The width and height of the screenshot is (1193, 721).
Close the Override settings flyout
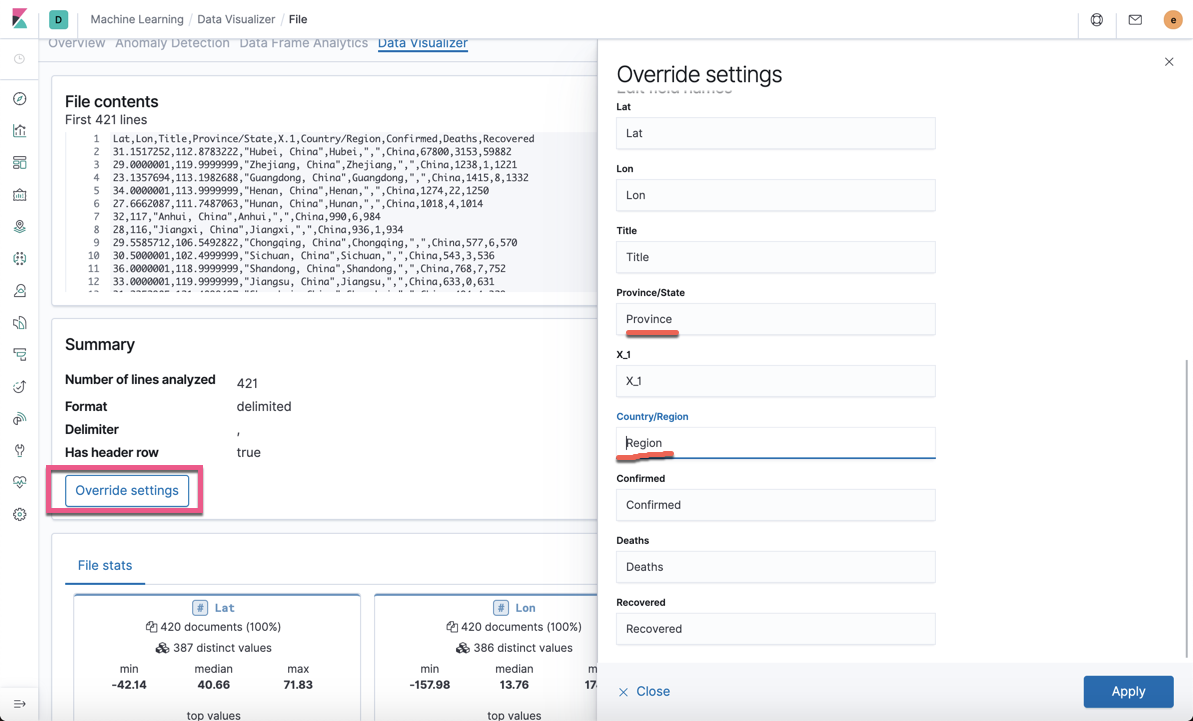click(1169, 61)
